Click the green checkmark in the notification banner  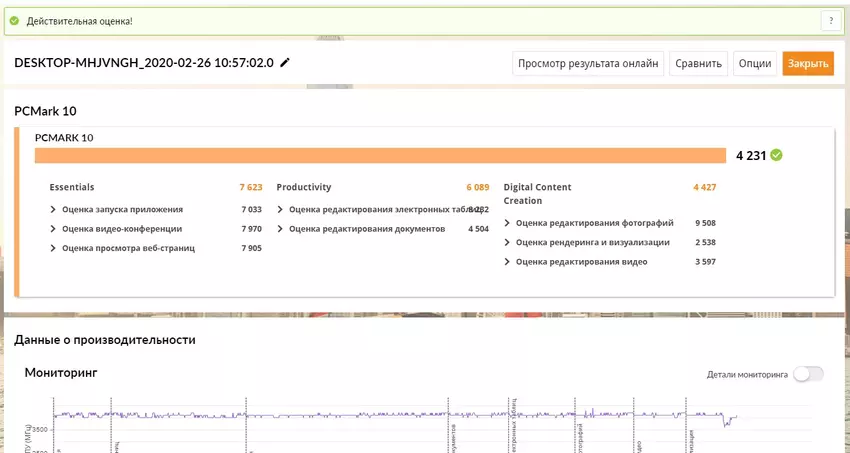pos(14,21)
